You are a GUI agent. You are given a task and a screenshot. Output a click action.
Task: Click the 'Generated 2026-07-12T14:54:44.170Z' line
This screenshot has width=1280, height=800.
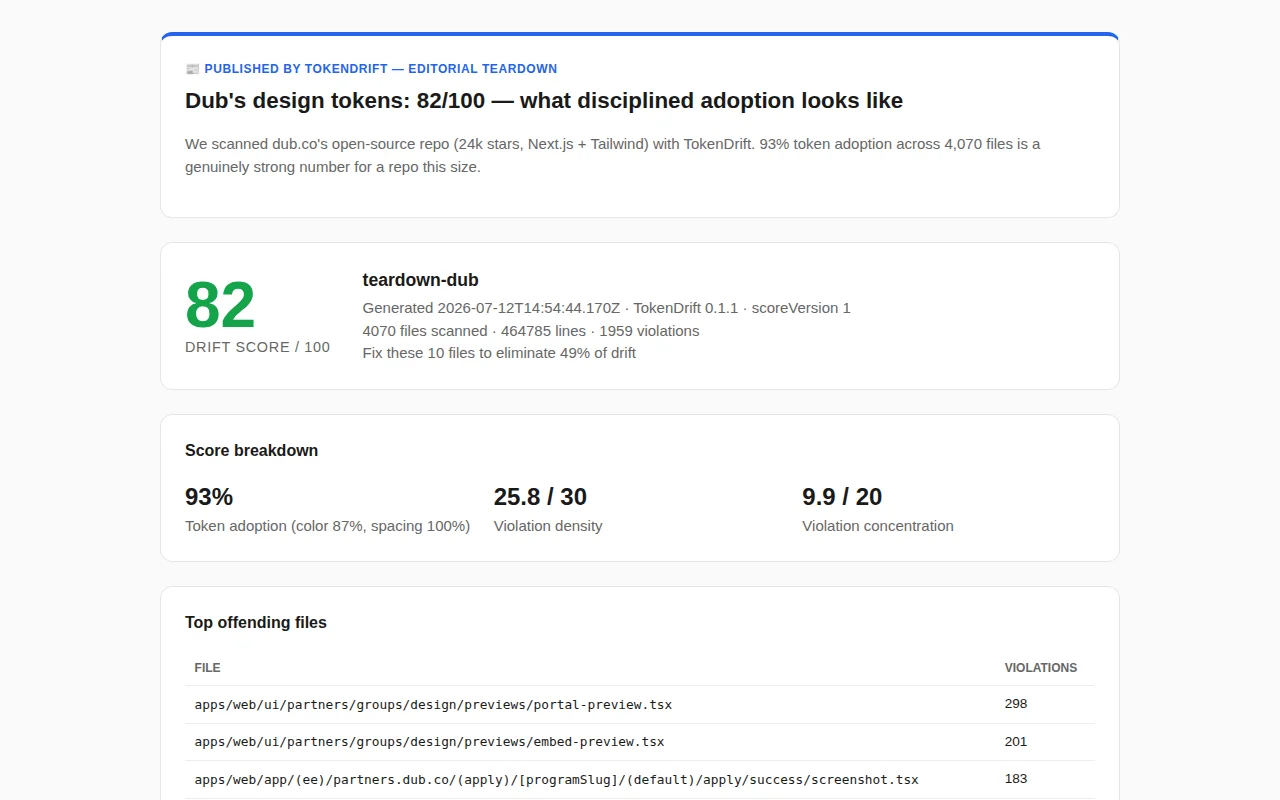tap(606, 308)
